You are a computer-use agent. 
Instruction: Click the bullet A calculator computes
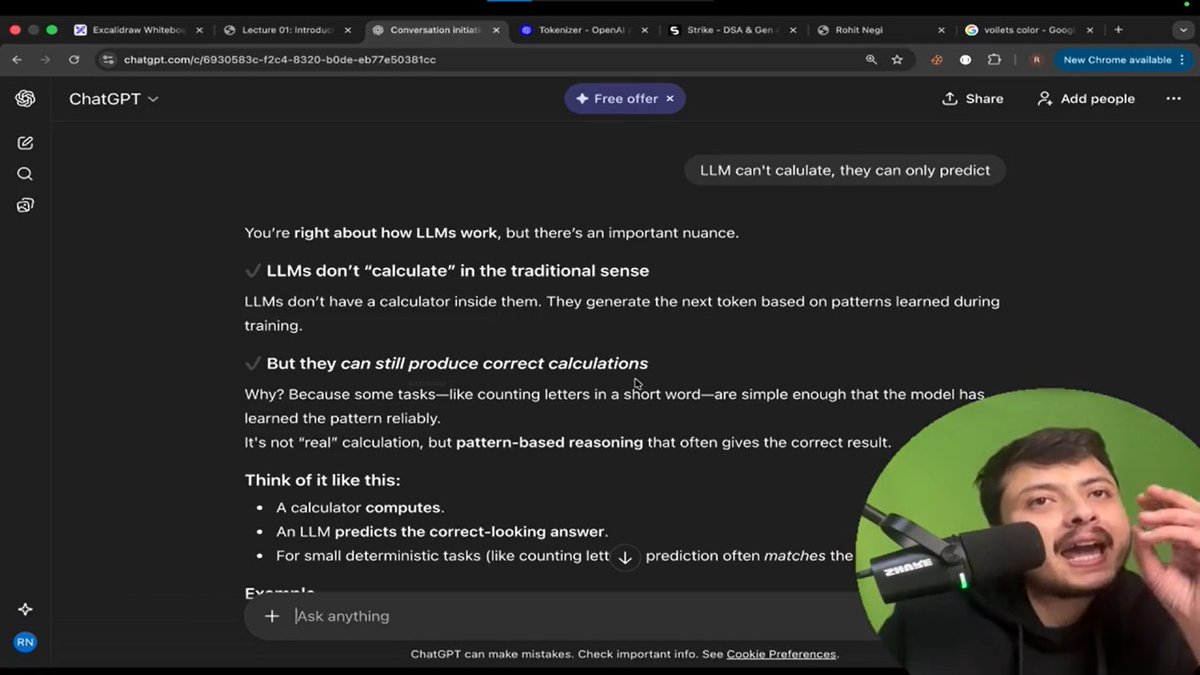[x=360, y=508]
